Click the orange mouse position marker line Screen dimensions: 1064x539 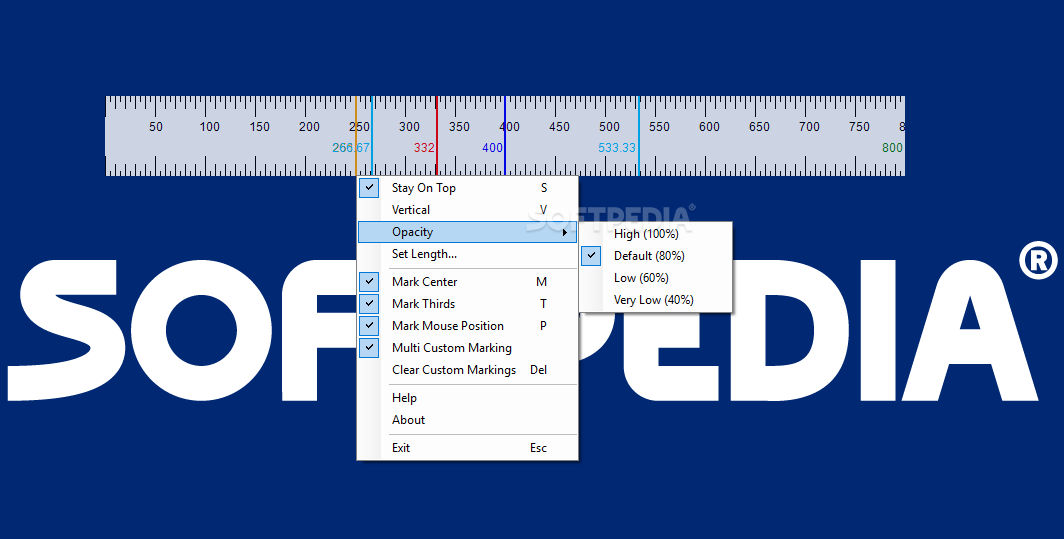[x=356, y=136]
